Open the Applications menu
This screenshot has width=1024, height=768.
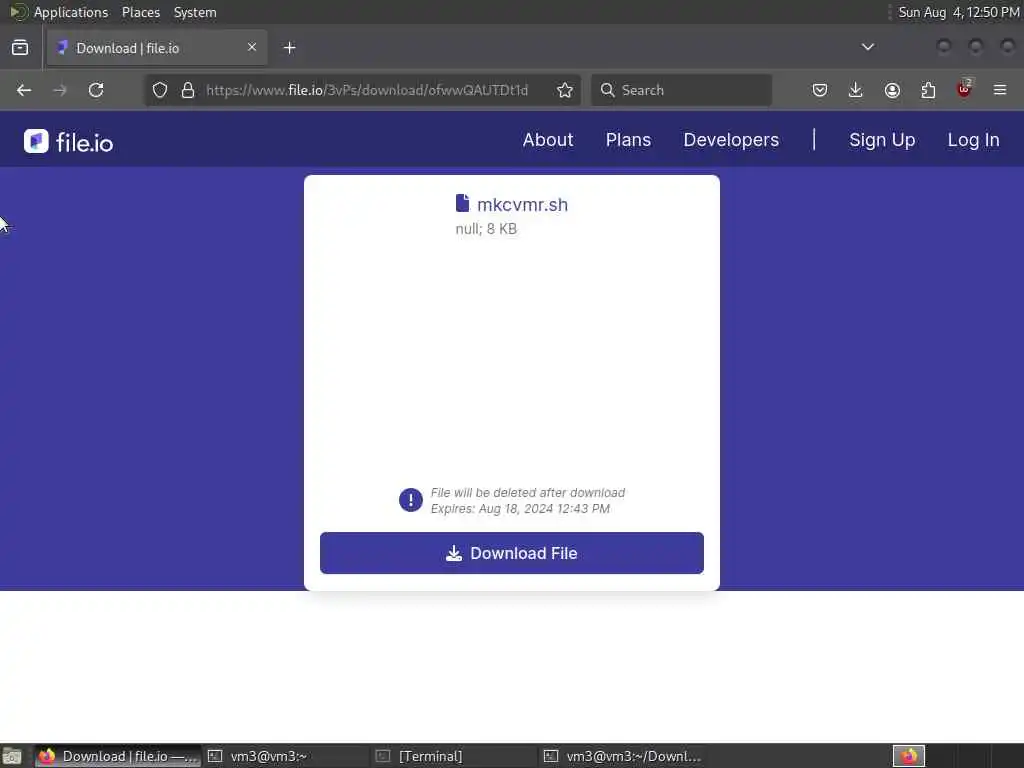(x=71, y=12)
